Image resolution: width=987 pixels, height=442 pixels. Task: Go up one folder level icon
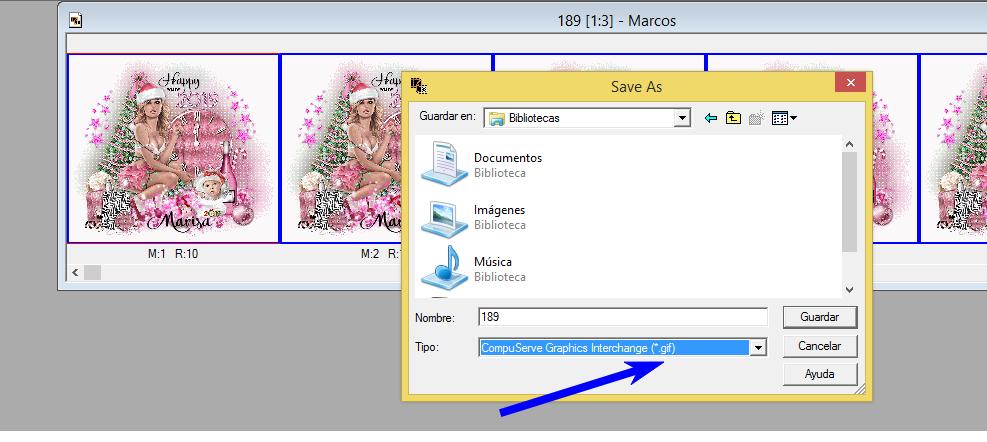click(733, 118)
